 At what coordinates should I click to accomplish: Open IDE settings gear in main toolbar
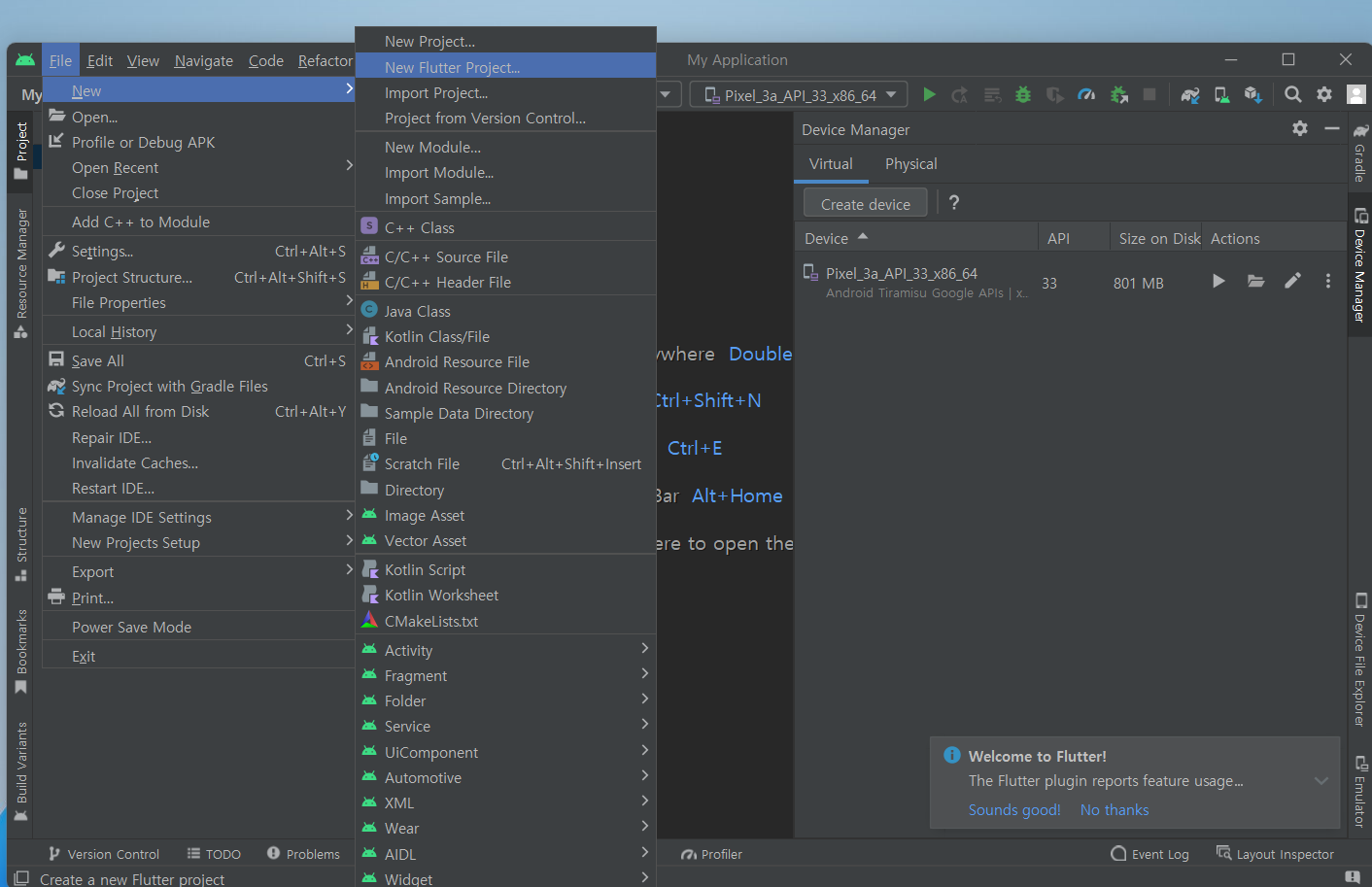(x=1324, y=94)
